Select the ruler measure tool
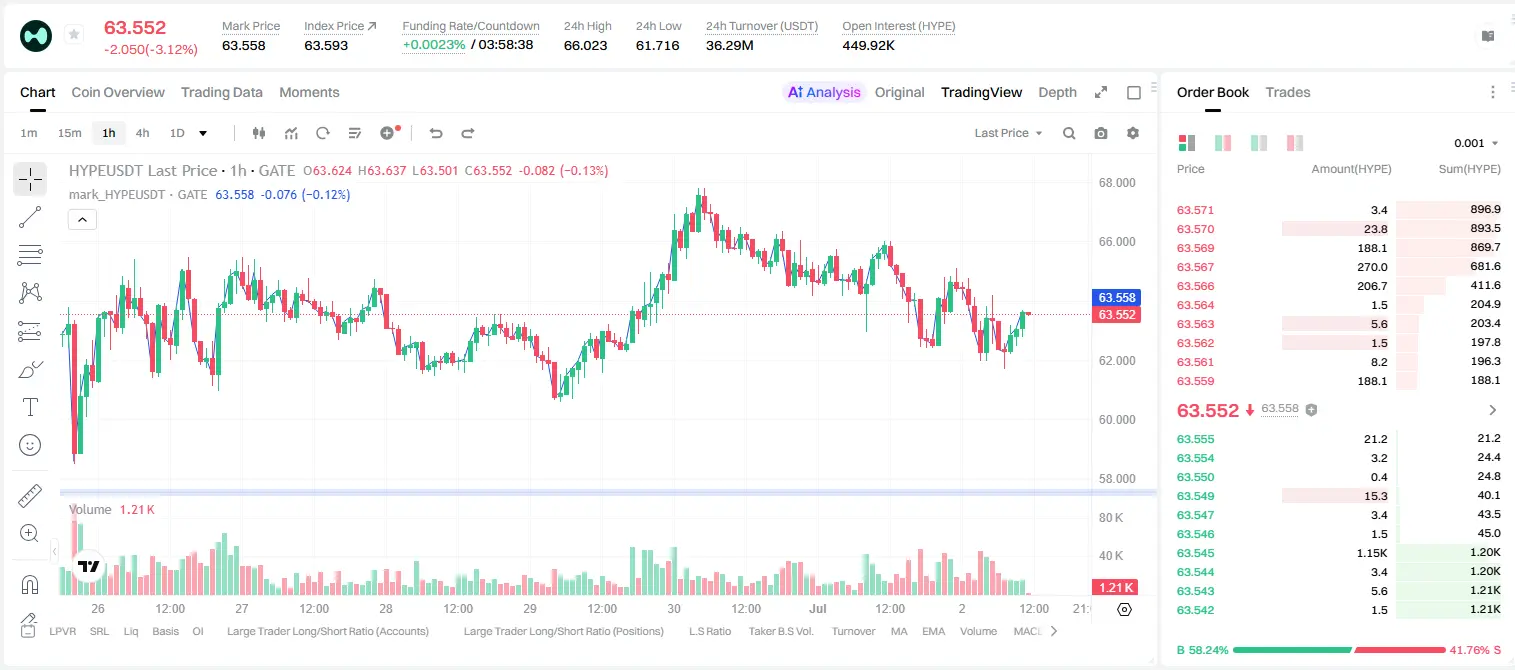The height and width of the screenshot is (670, 1515). pos(30,496)
